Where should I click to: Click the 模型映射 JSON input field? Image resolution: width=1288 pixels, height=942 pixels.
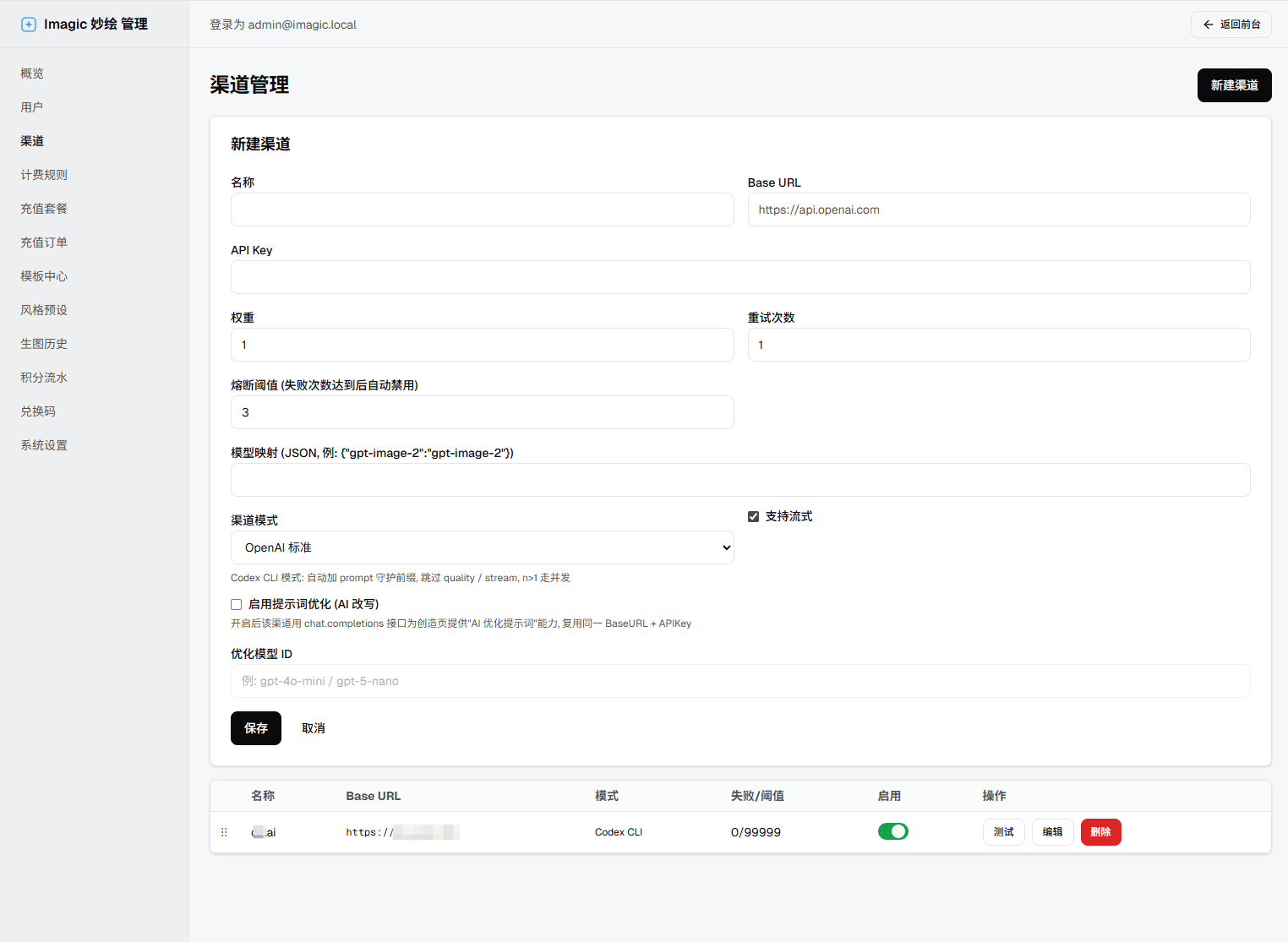[740, 480]
